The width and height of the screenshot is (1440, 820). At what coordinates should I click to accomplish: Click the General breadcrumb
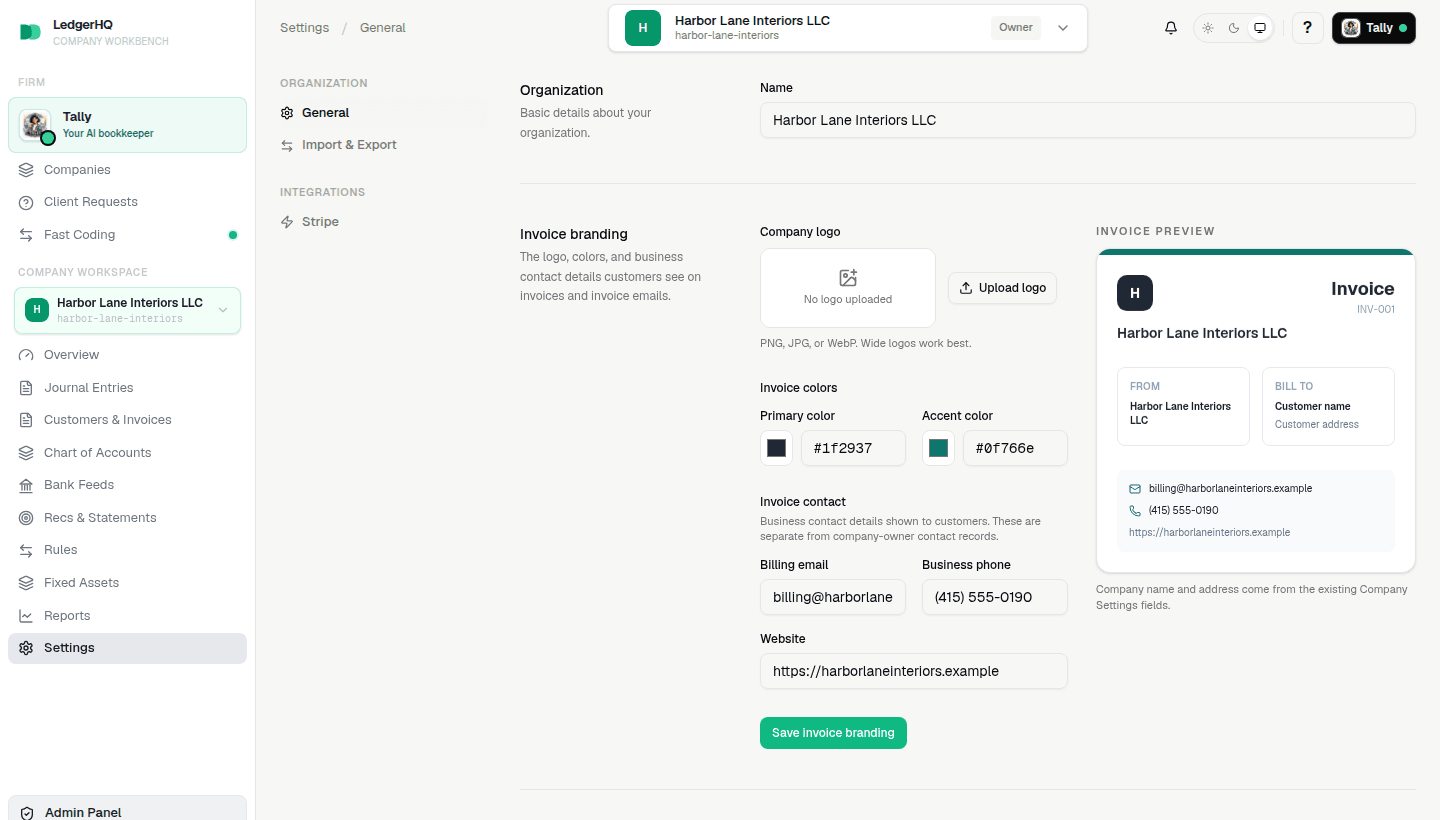(x=383, y=28)
